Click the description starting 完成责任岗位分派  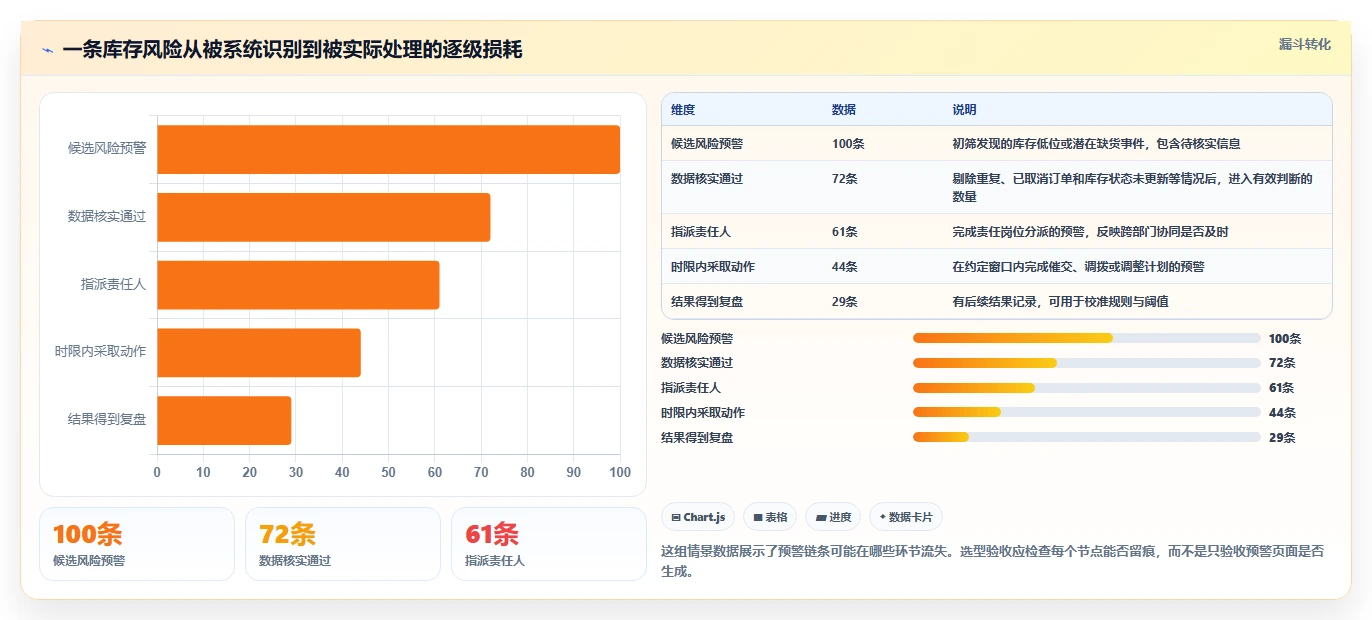click(x=1090, y=232)
